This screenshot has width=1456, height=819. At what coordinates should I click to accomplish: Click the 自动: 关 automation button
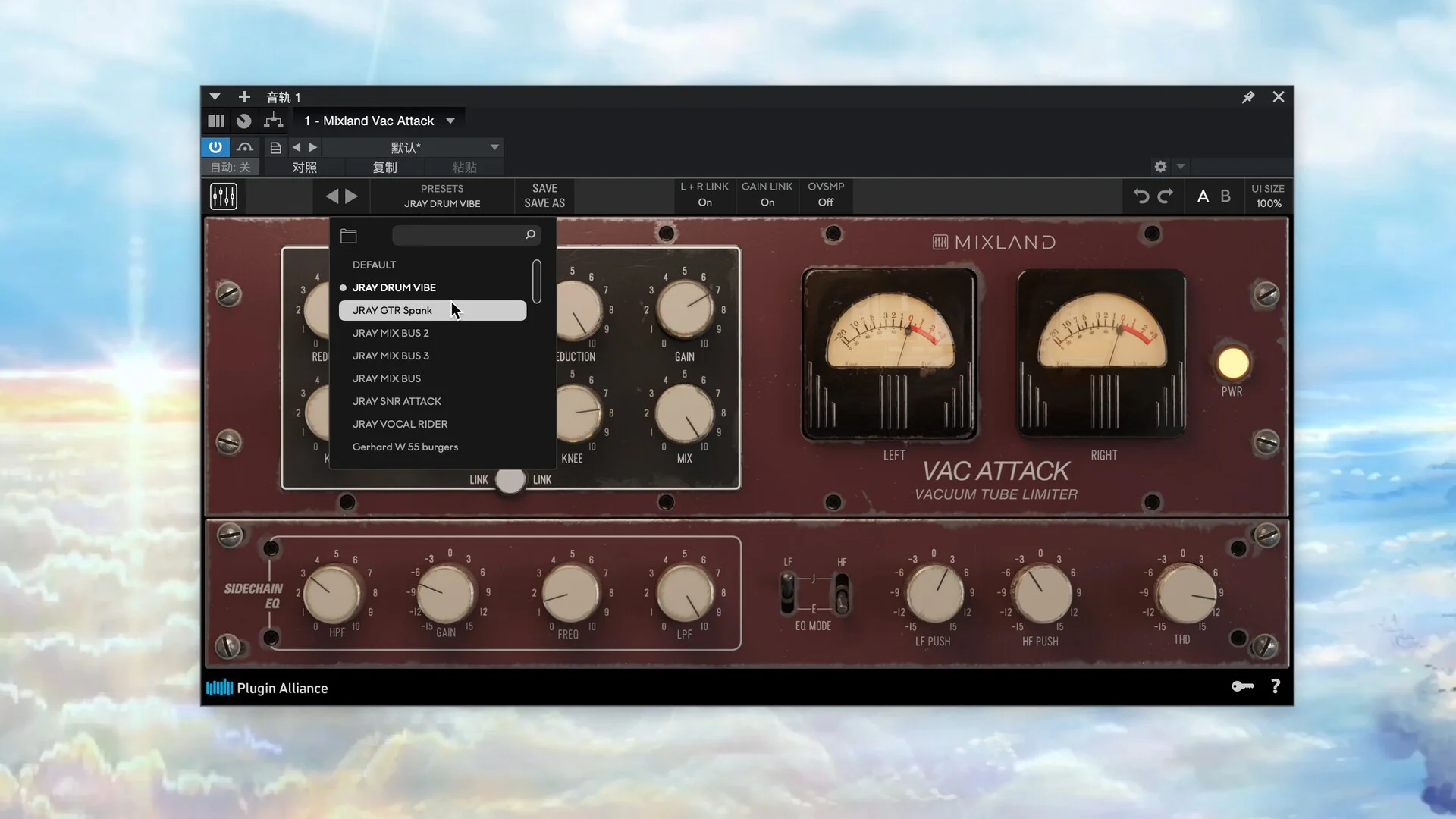pyautogui.click(x=231, y=167)
